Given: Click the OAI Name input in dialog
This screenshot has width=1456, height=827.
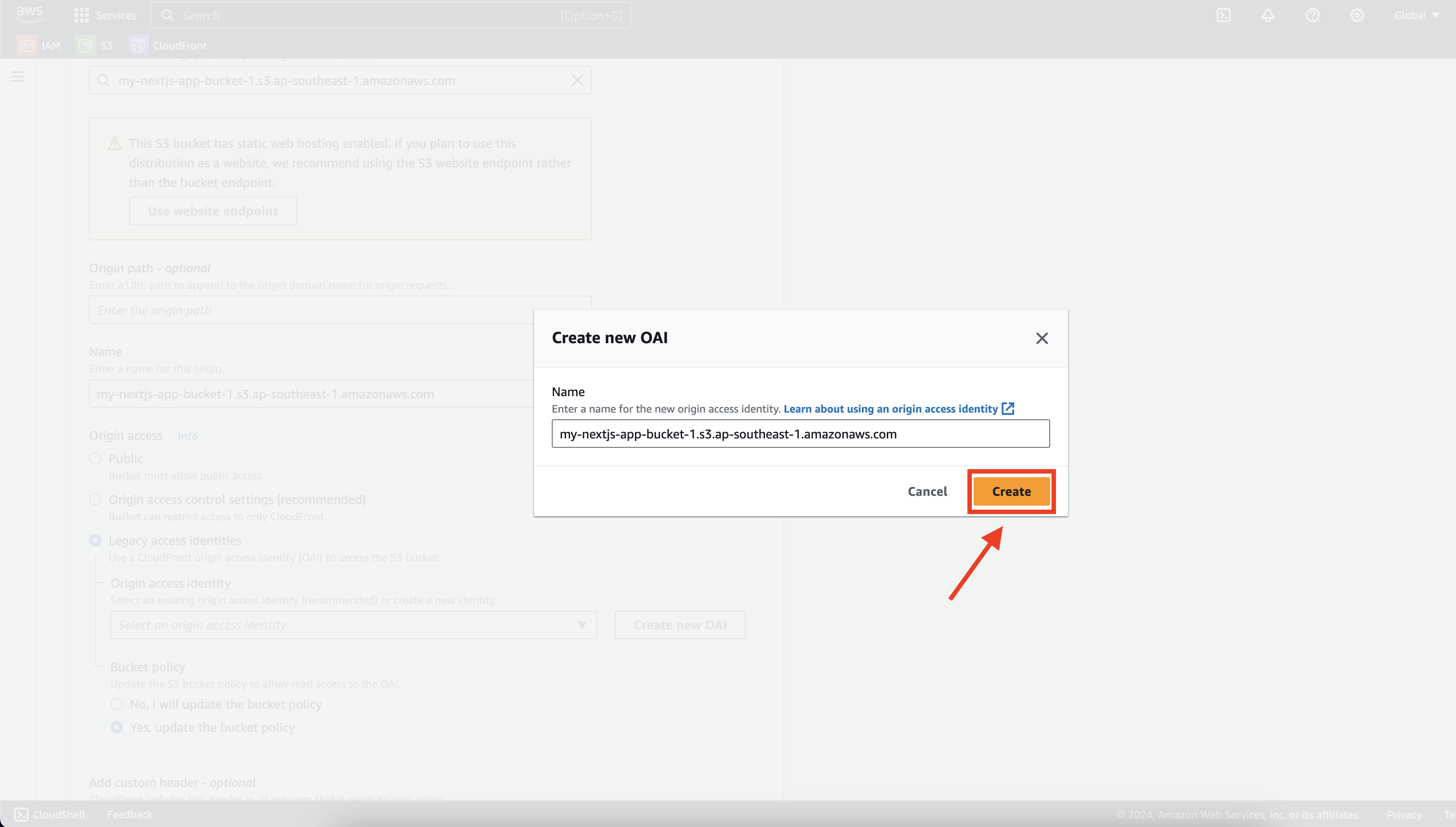Looking at the screenshot, I should (801, 434).
